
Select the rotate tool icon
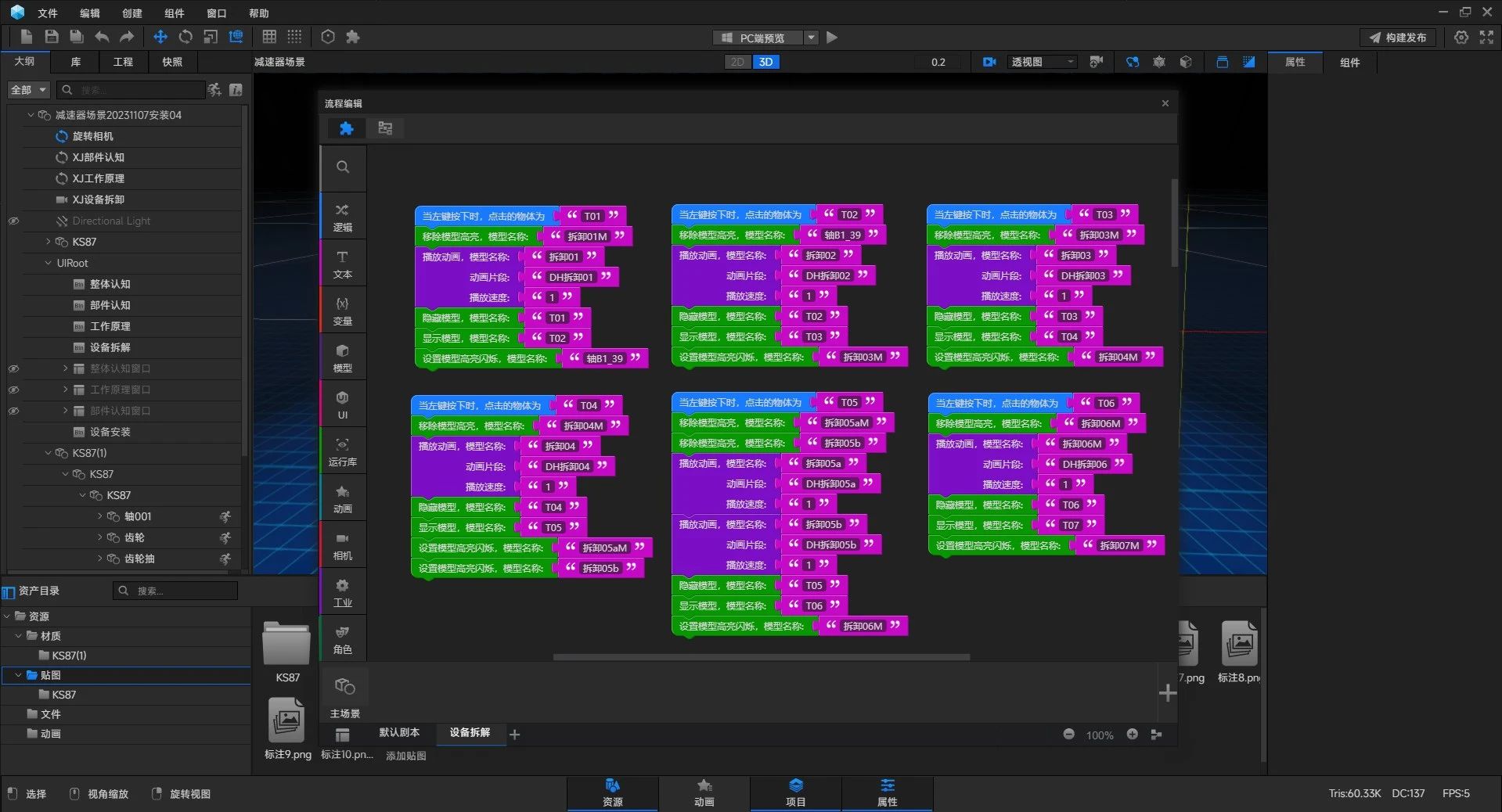click(185, 37)
